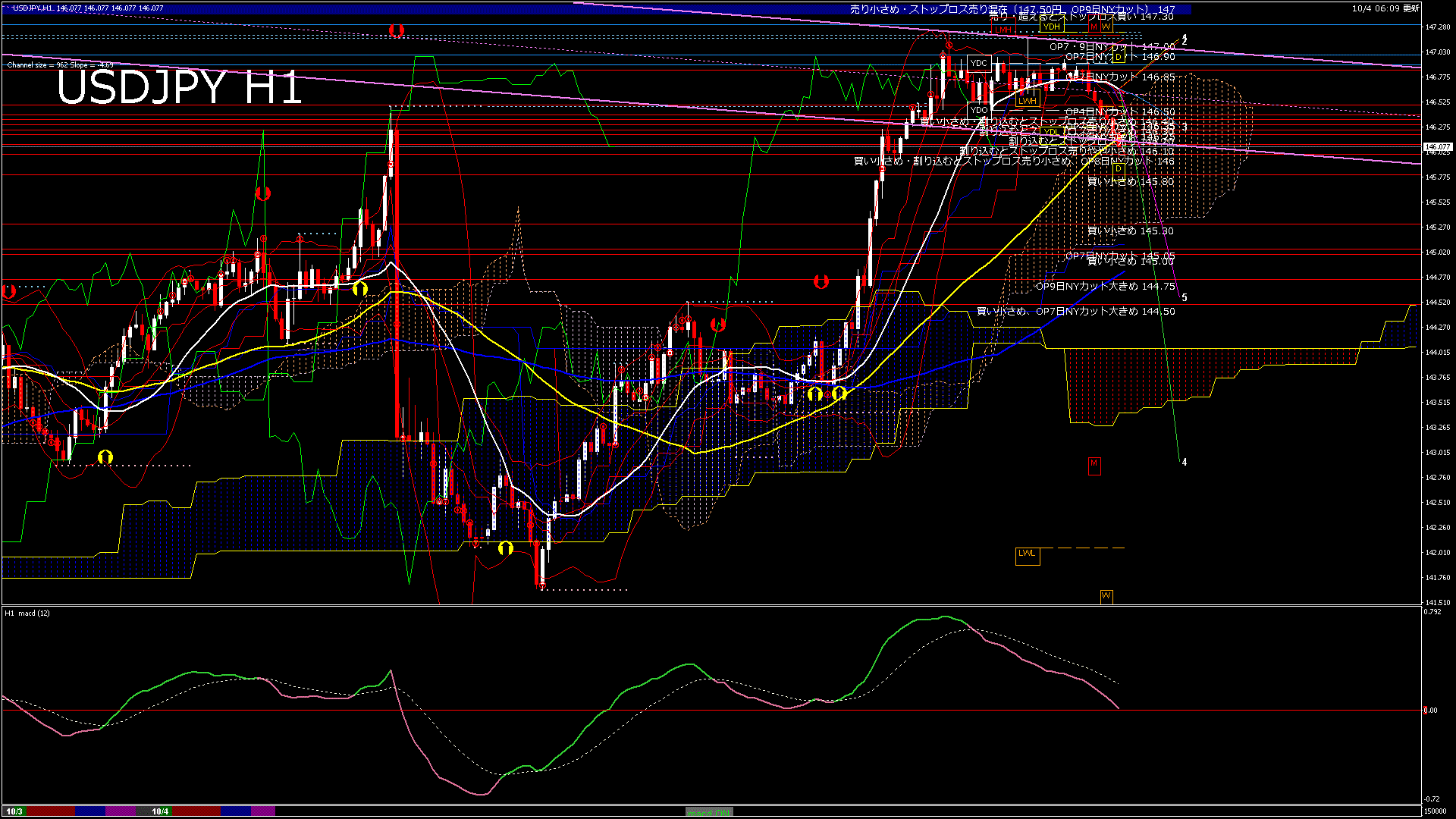Toggle the macd ON button
The width and height of the screenshot is (1456, 819).
708,812
